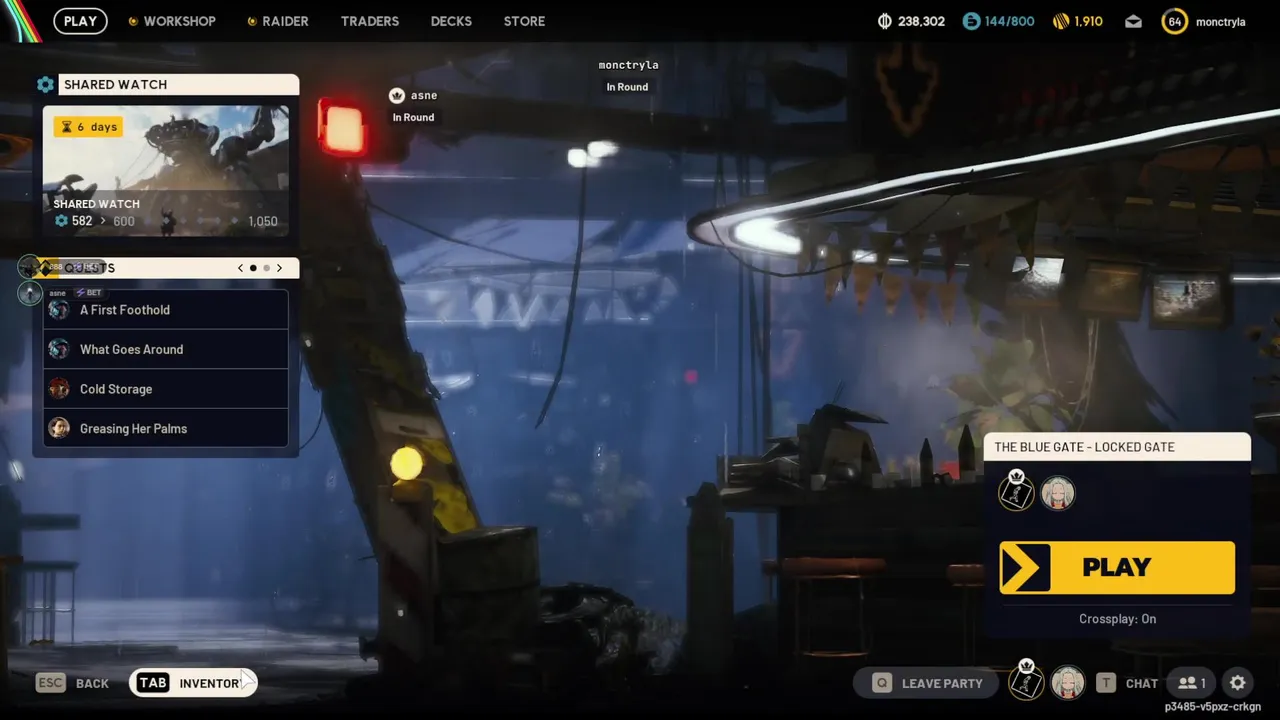This screenshot has height=720, width=1280.
Task: Start match with yellow PLAY button
Action: point(1117,567)
